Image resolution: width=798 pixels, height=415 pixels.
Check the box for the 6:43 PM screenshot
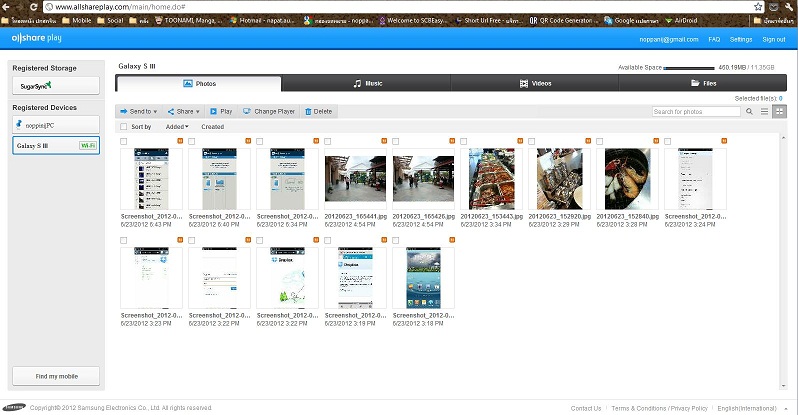[x=124, y=141]
